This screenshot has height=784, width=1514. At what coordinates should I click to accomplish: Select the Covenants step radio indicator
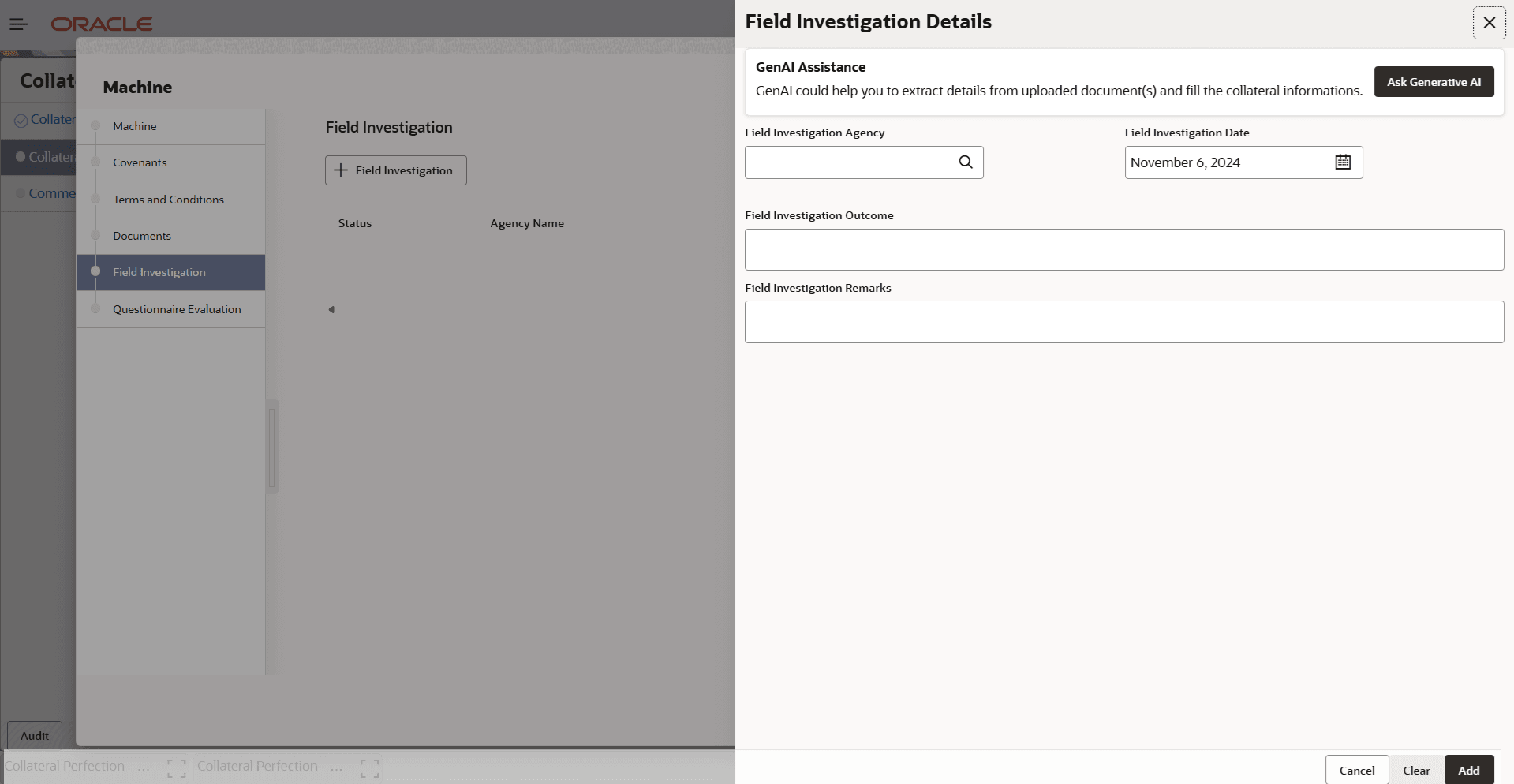(x=95, y=162)
